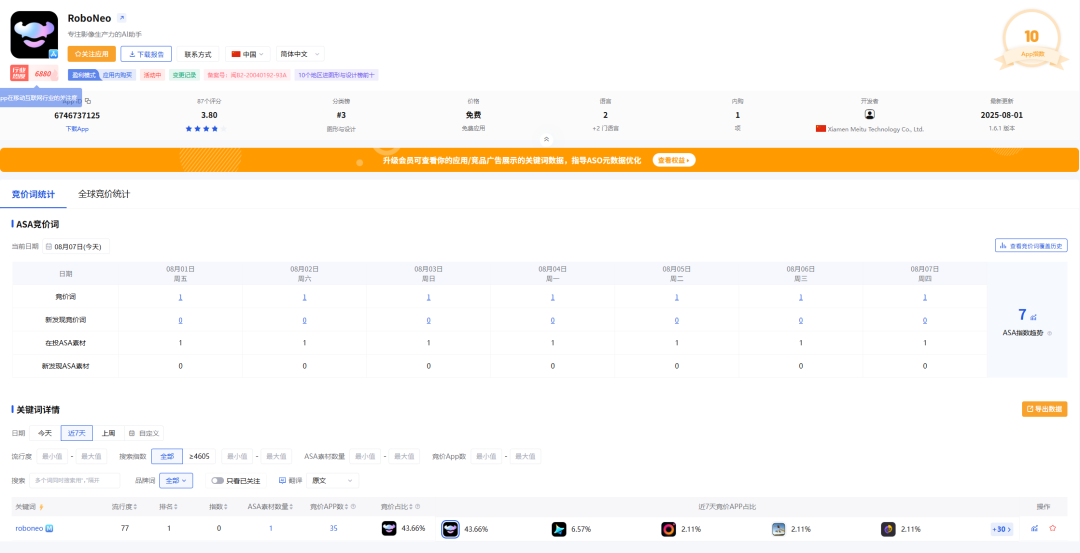
Task: Open the 简体中文 language dropdown
Action: [300, 54]
